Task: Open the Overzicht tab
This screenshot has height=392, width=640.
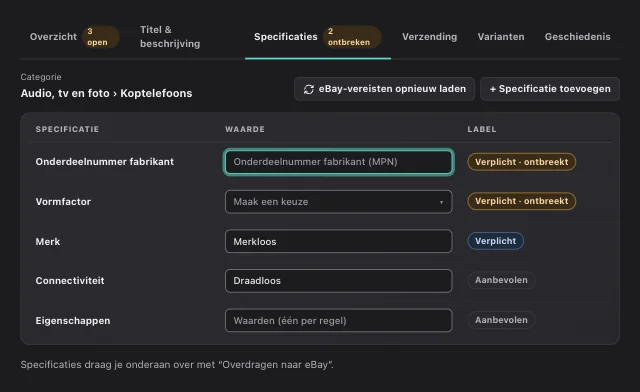Action: tap(53, 37)
